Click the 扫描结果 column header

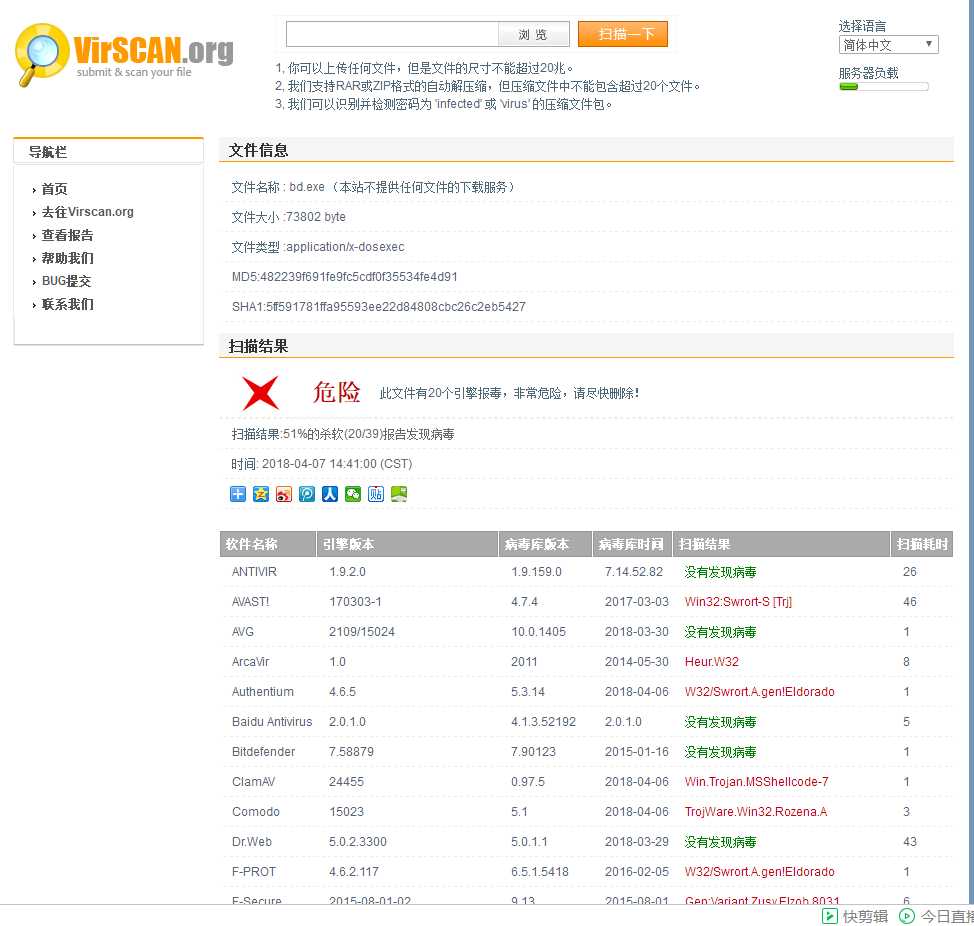[x=781, y=544]
